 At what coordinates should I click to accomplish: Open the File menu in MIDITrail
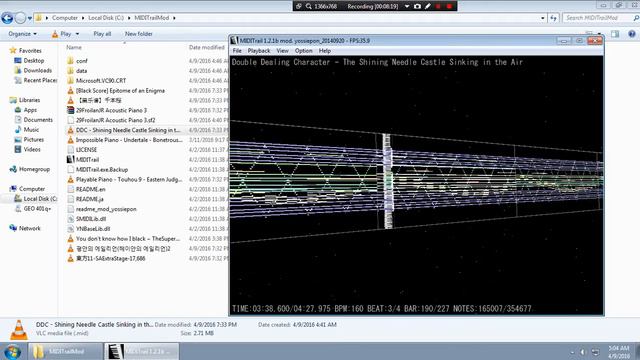click(x=237, y=51)
